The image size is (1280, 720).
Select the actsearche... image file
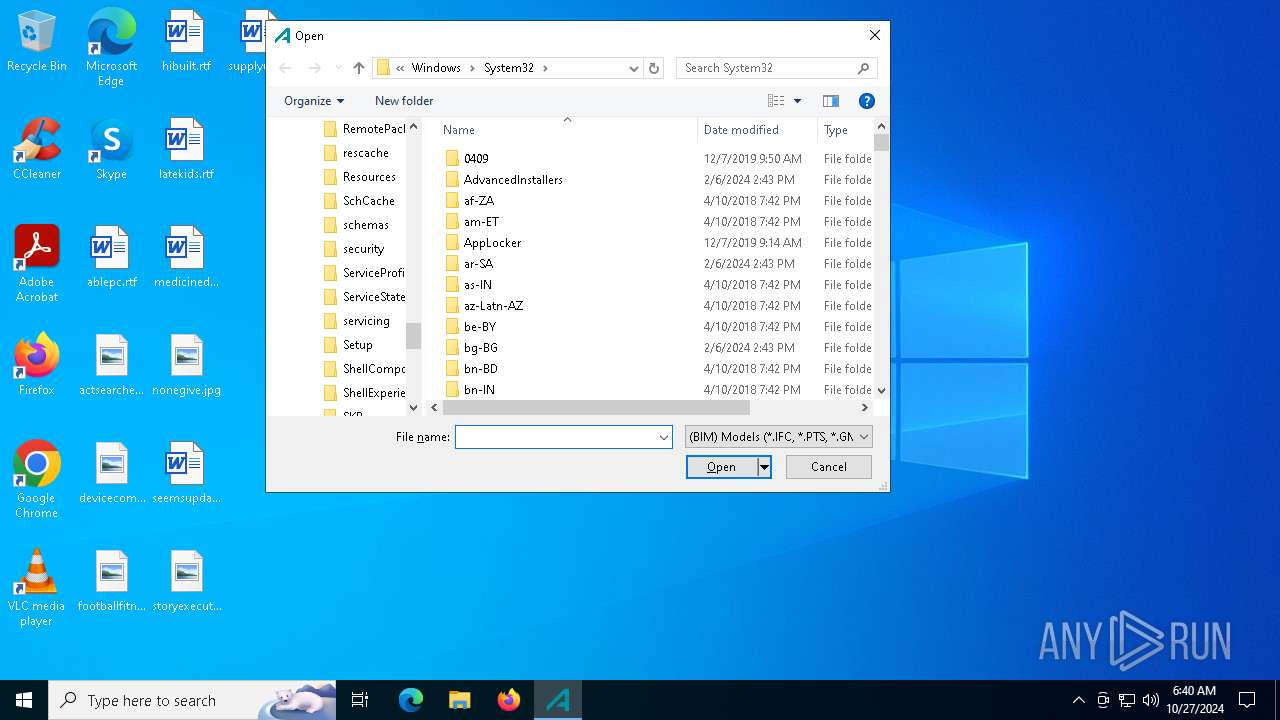(111, 366)
